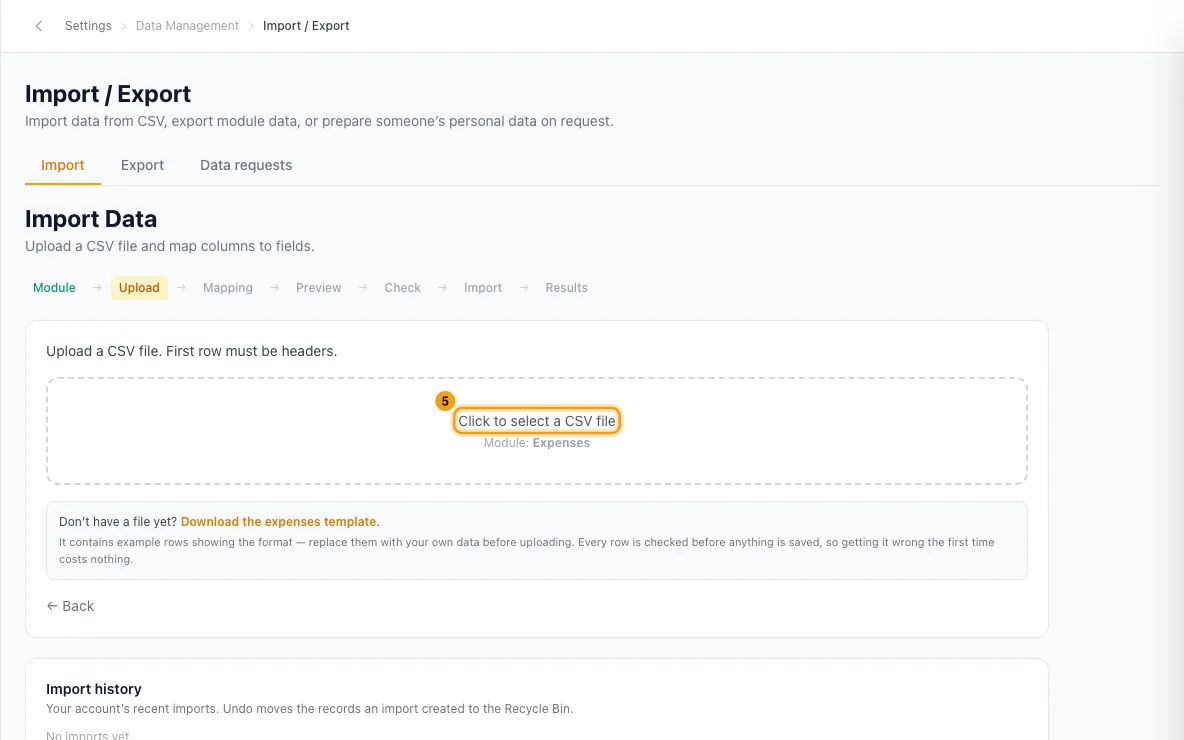Viewport: 1184px width, 740px height.
Task: Click the Import history heading
Action: 94,689
